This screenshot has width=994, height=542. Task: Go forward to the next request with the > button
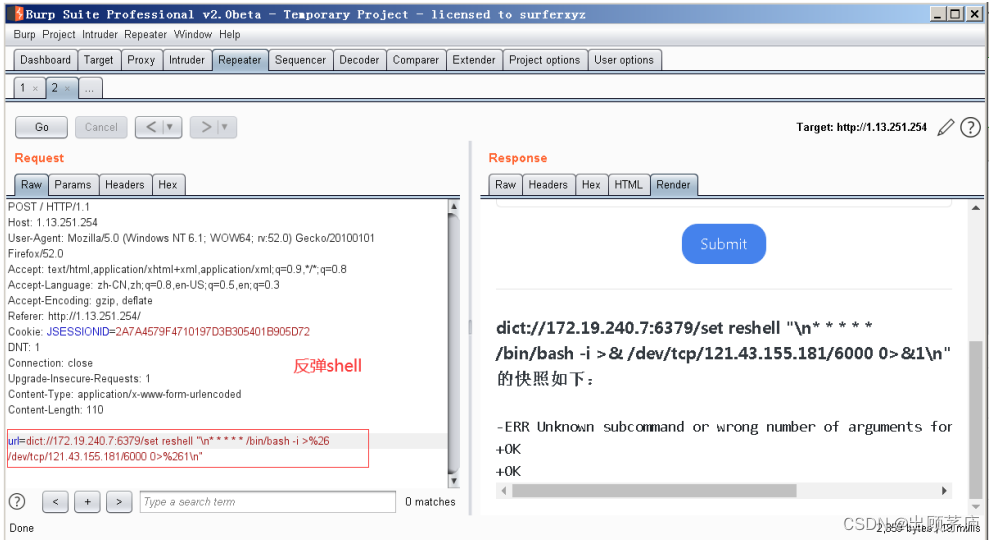(x=206, y=127)
